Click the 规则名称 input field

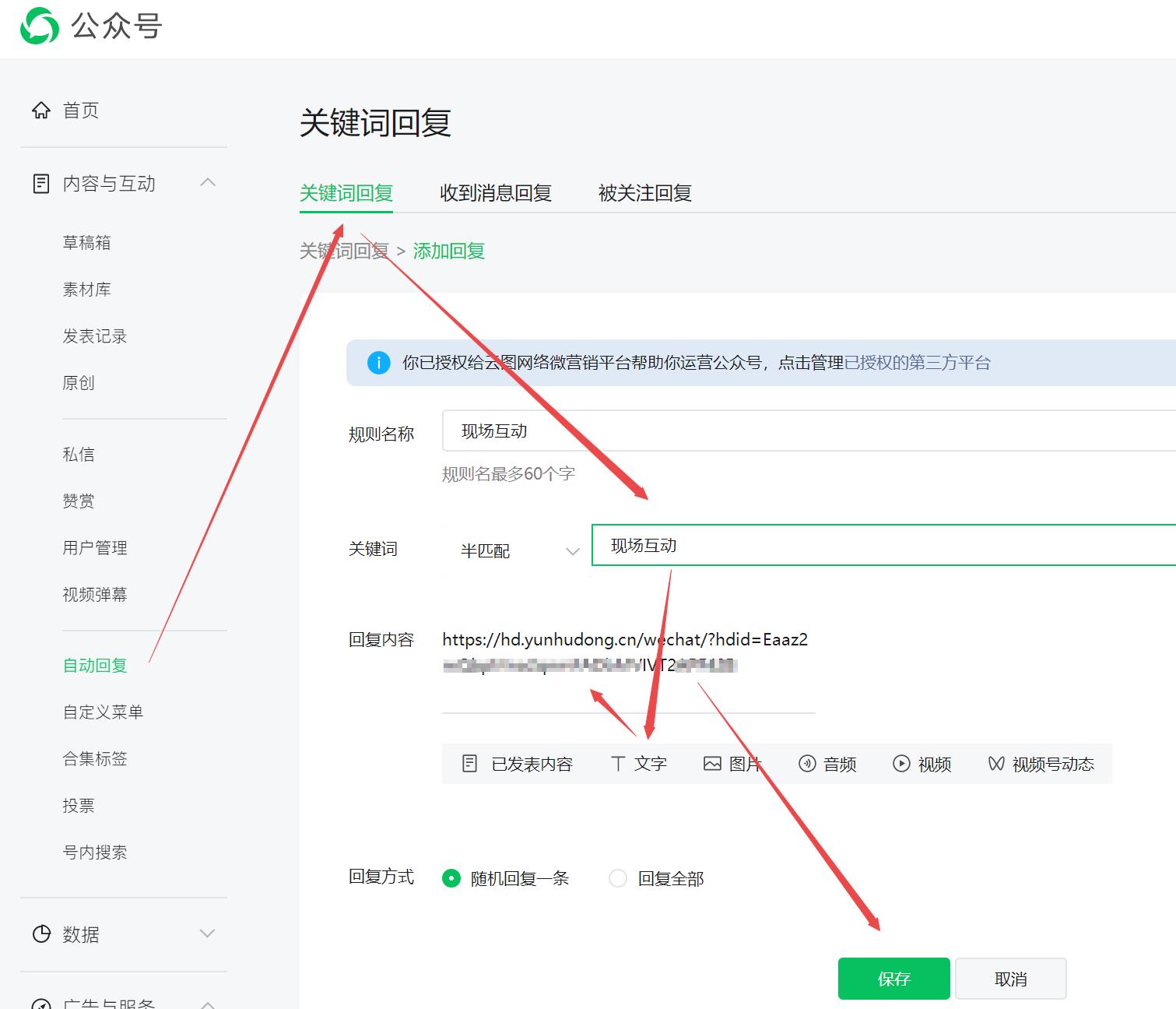pyautogui.click(x=809, y=431)
